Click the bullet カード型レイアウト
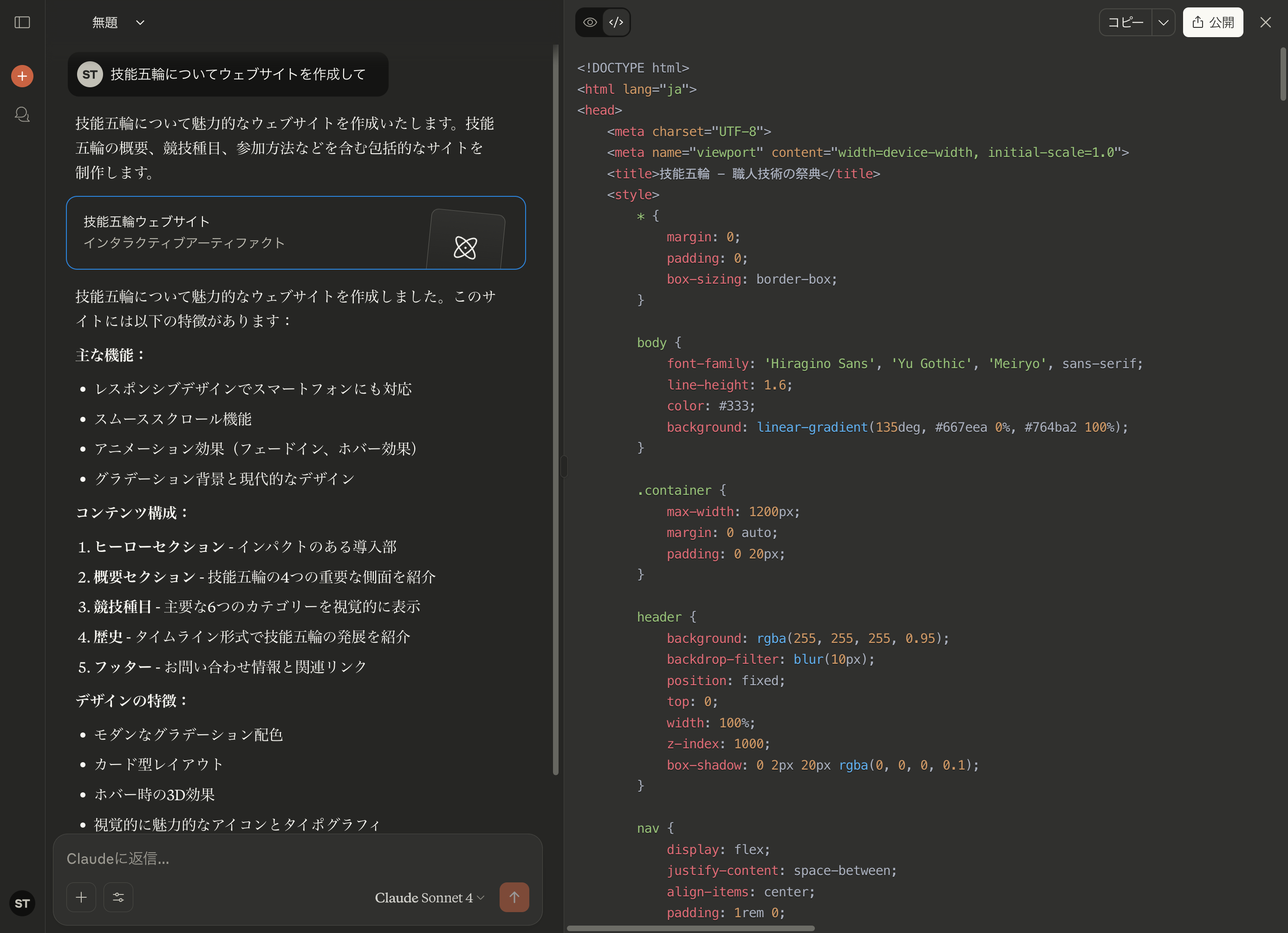This screenshot has height=933, width=1288. pyautogui.click(x=159, y=765)
